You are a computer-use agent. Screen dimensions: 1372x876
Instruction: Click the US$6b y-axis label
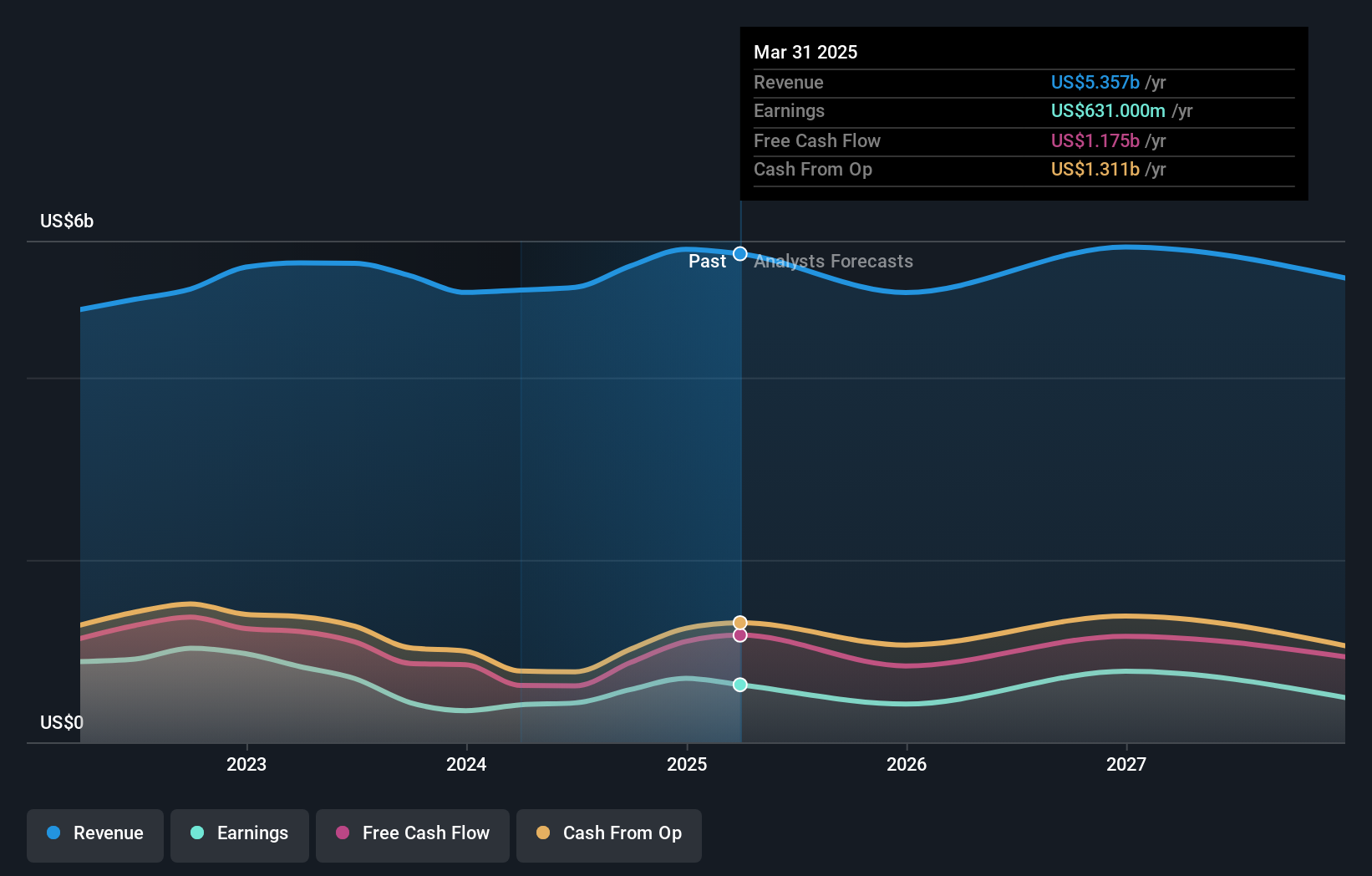(x=67, y=221)
